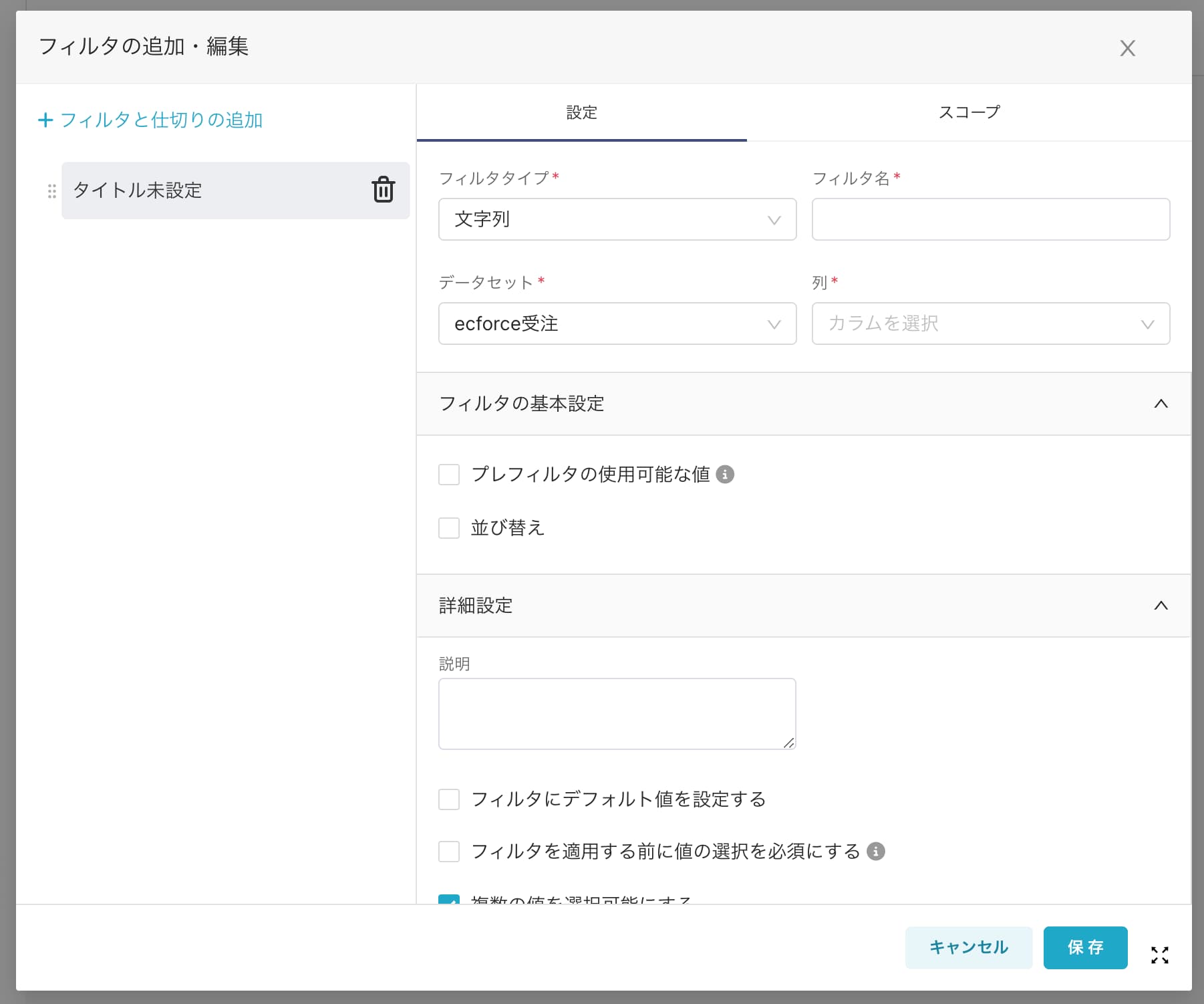Viewport: 1204px width, 1004px height.
Task: Collapse the フィルタの基本設定 section
Action: (x=804, y=404)
